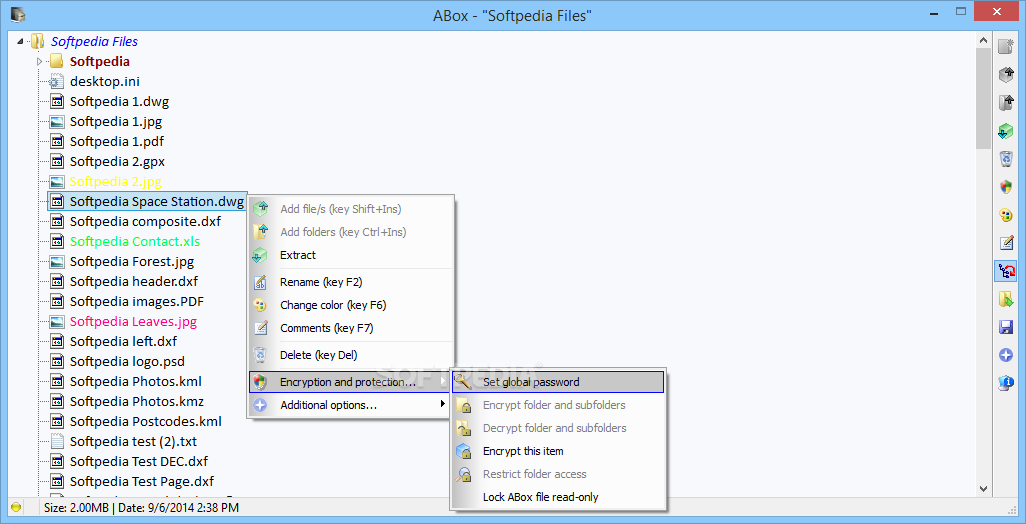This screenshot has height=524, width=1026.
Task: Select green Softpedia Contact.xls file
Action: point(135,241)
